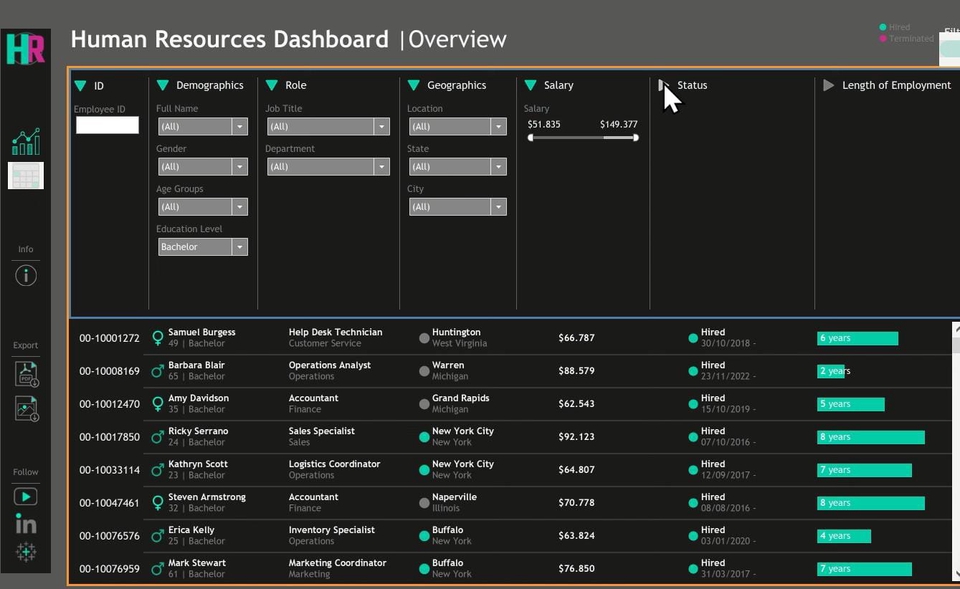
Task: Click the second Export document icon
Action: click(x=25, y=409)
